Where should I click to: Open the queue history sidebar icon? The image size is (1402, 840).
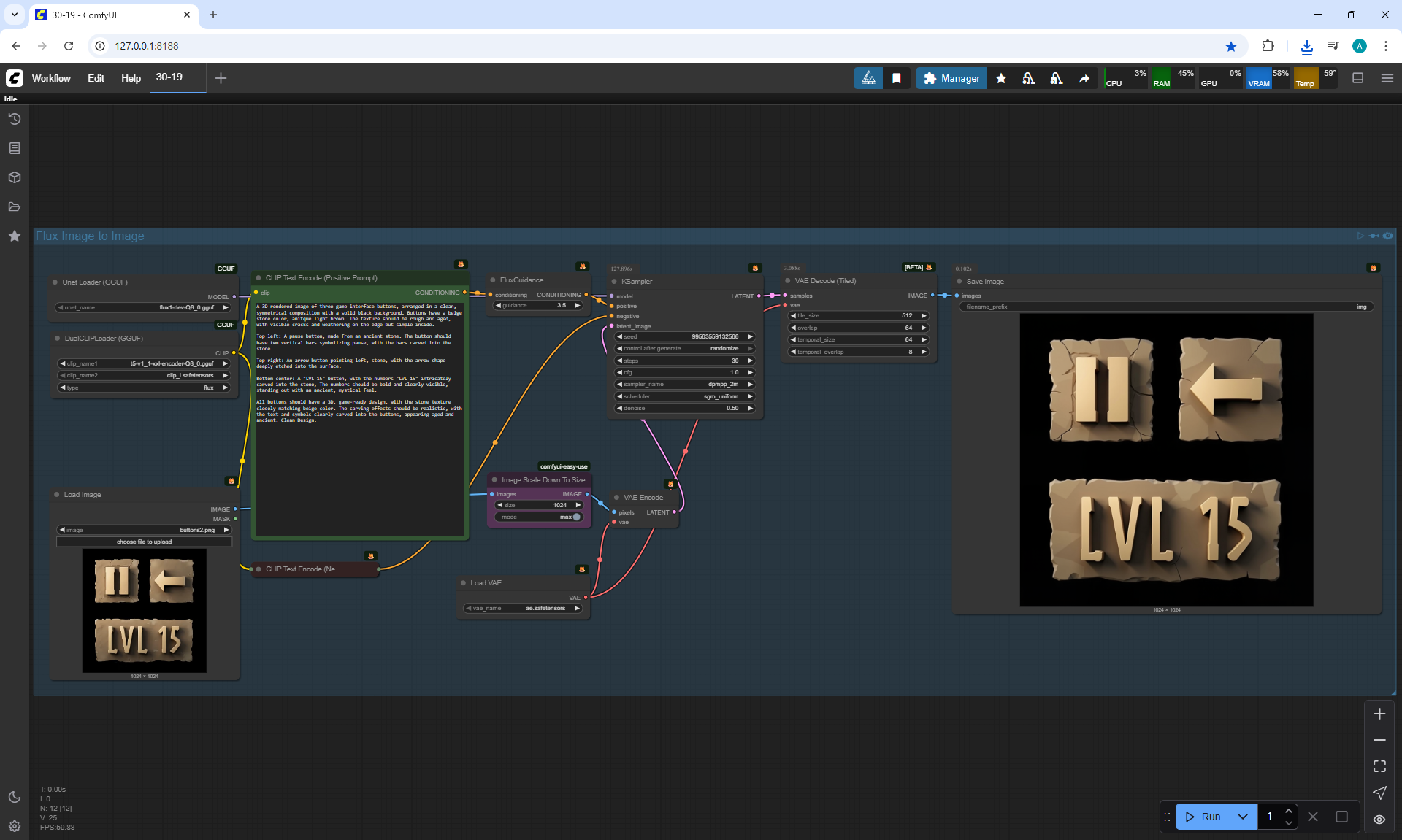15,119
